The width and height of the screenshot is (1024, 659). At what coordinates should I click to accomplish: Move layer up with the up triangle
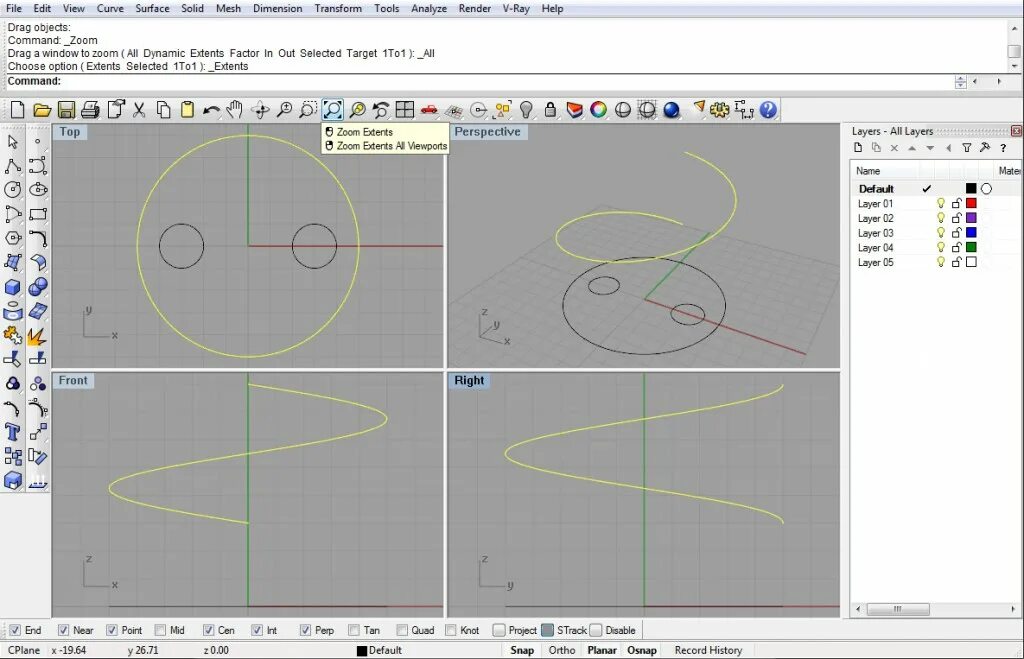[912, 148]
